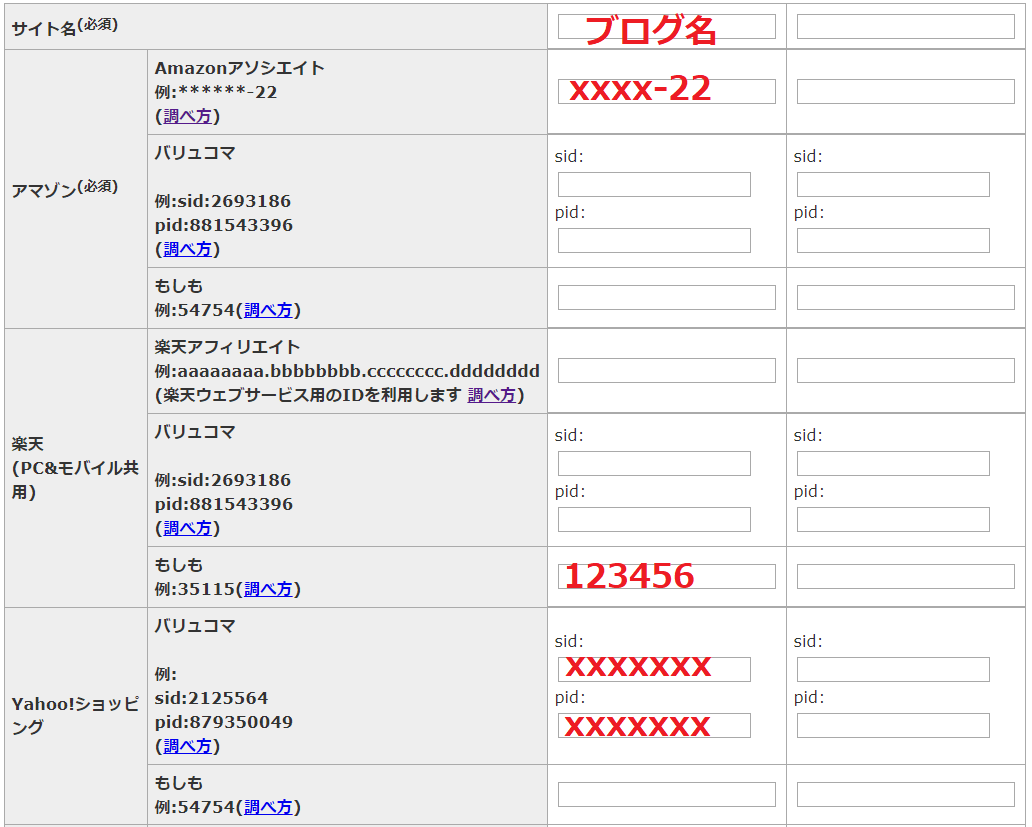Click the example text 例:******-22
This screenshot has width=1032, height=827.
216,92
